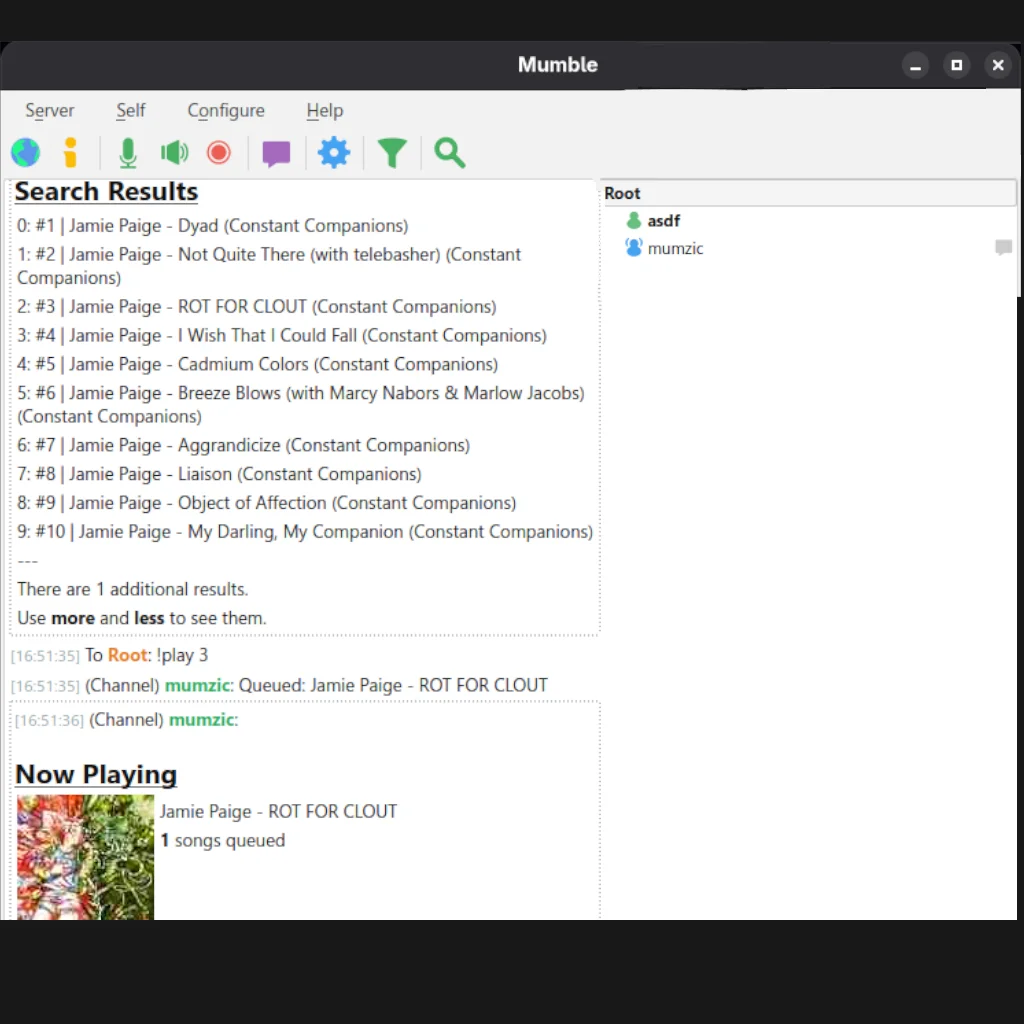1024x1024 pixels.
Task: Mute your microphone
Action: (127, 152)
